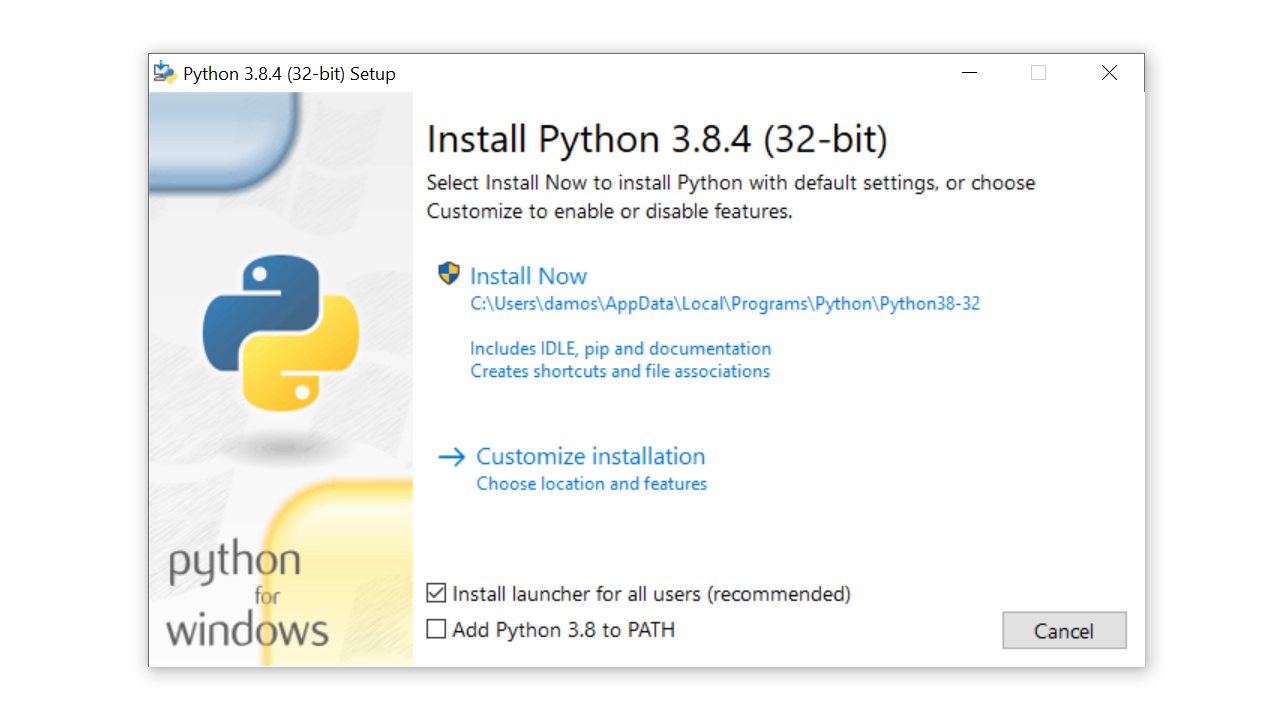The image size is (1280, 722).
Task: Select Install Now
Action: click(x=528, y=276)
